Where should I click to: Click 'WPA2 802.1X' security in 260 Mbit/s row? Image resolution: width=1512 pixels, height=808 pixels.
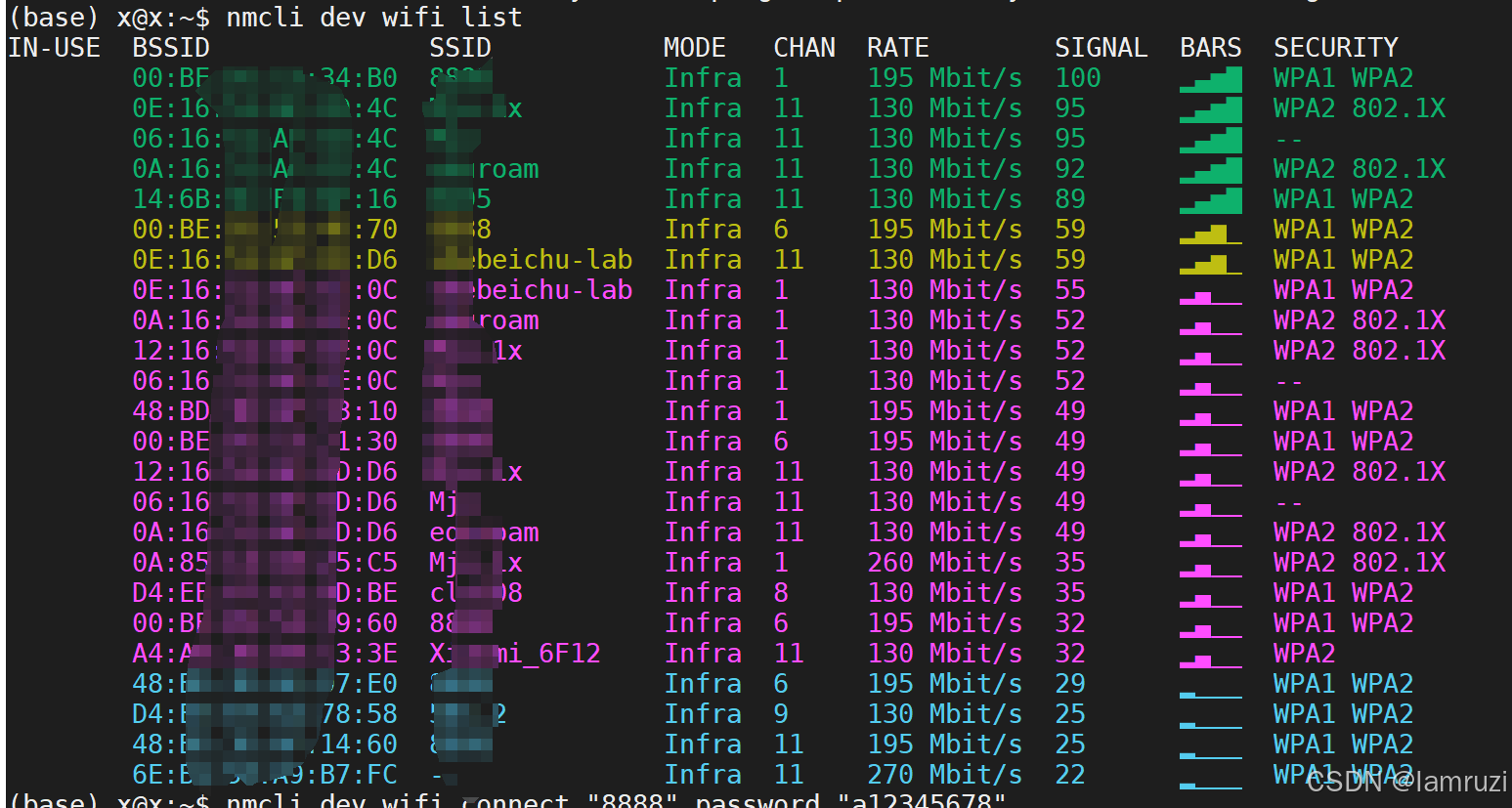pyautogui.click(x=1360, y=563)
